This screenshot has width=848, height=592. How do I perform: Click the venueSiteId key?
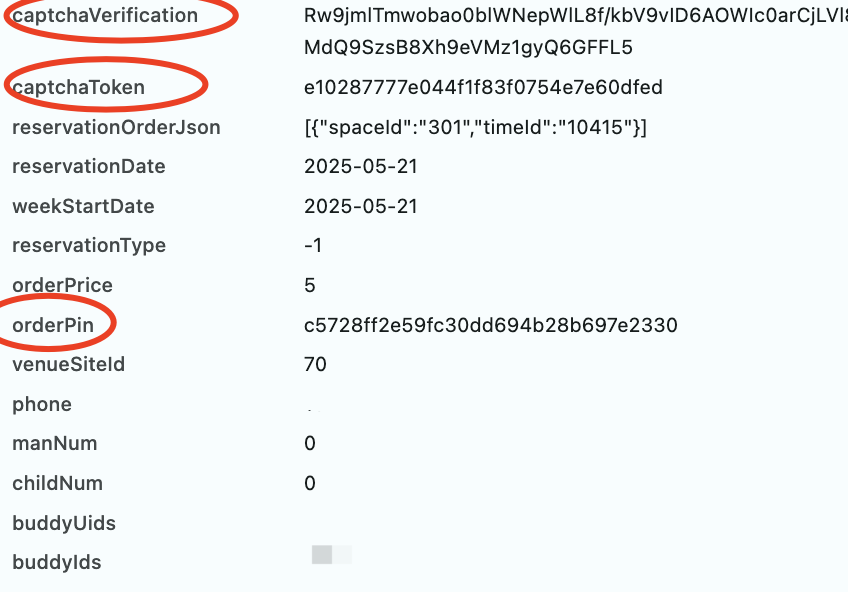click(68, 364)
